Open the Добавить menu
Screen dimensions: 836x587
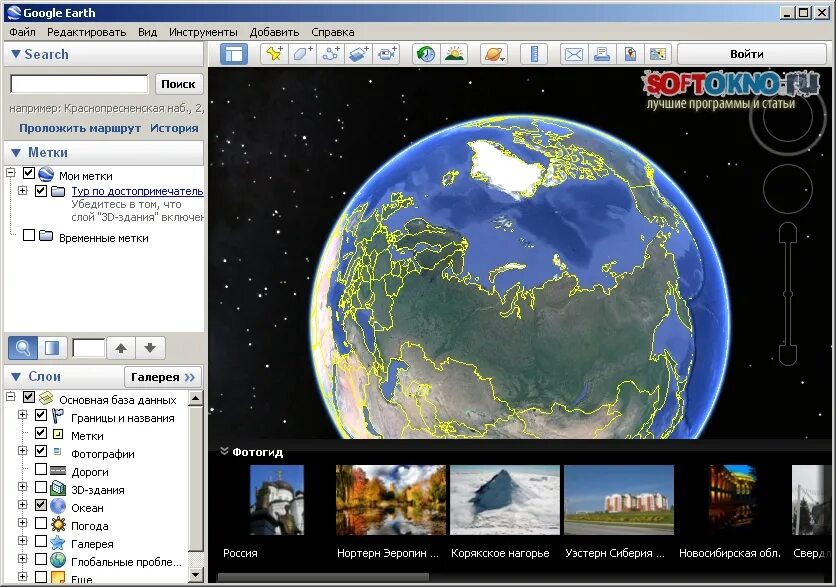coord(274,32)
